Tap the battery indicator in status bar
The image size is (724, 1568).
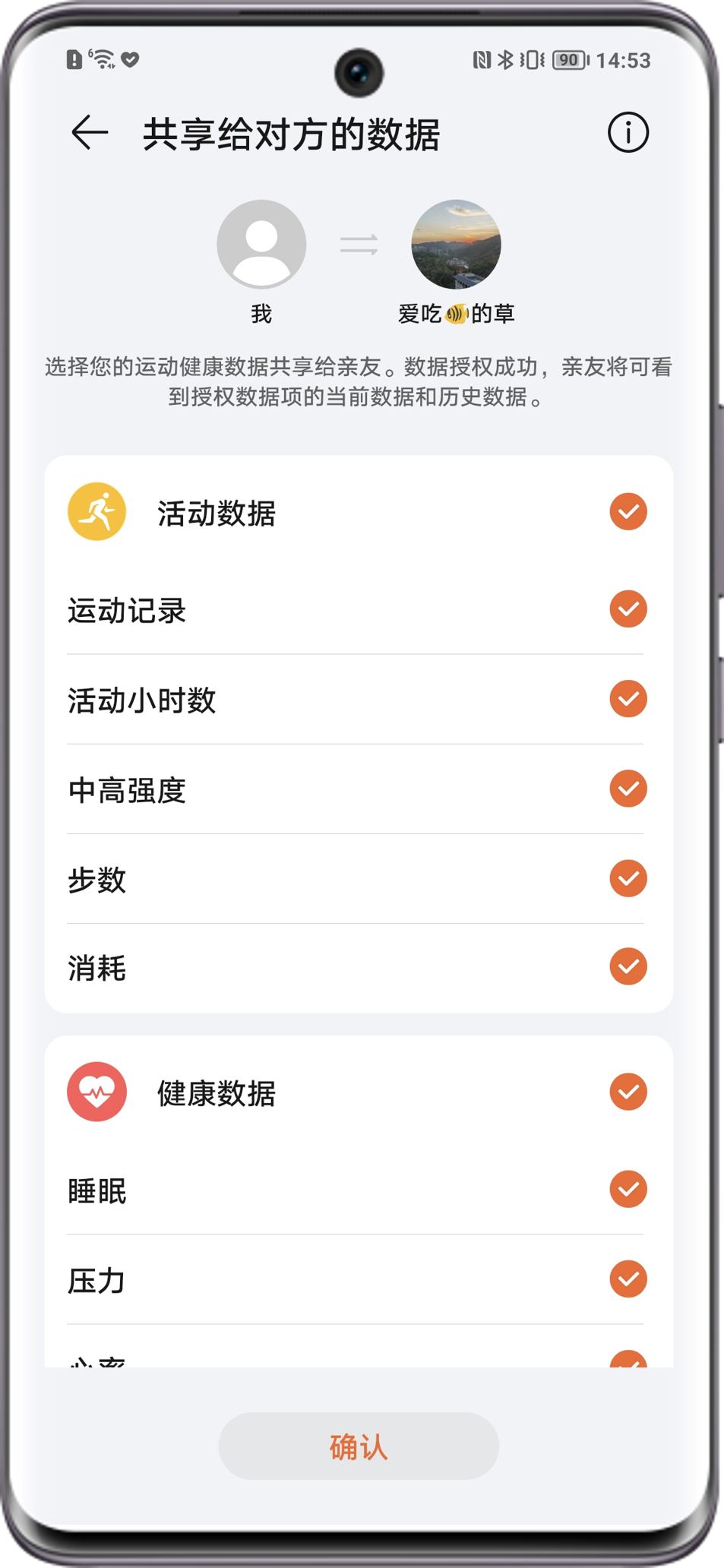[x=570, y=60]
